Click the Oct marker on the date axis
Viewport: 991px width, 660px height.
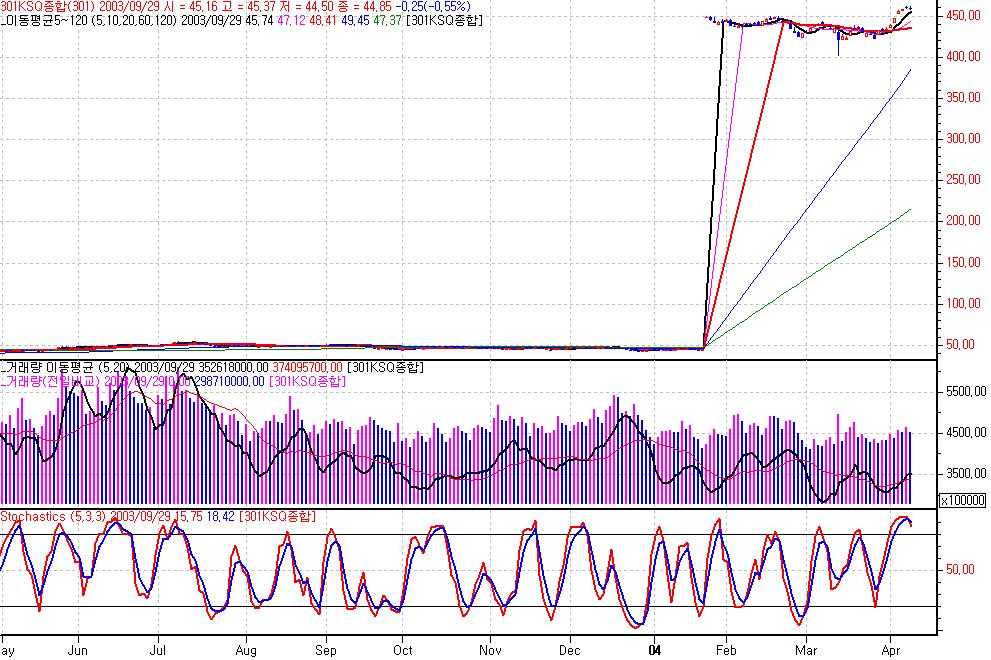(x=401, y=648)
